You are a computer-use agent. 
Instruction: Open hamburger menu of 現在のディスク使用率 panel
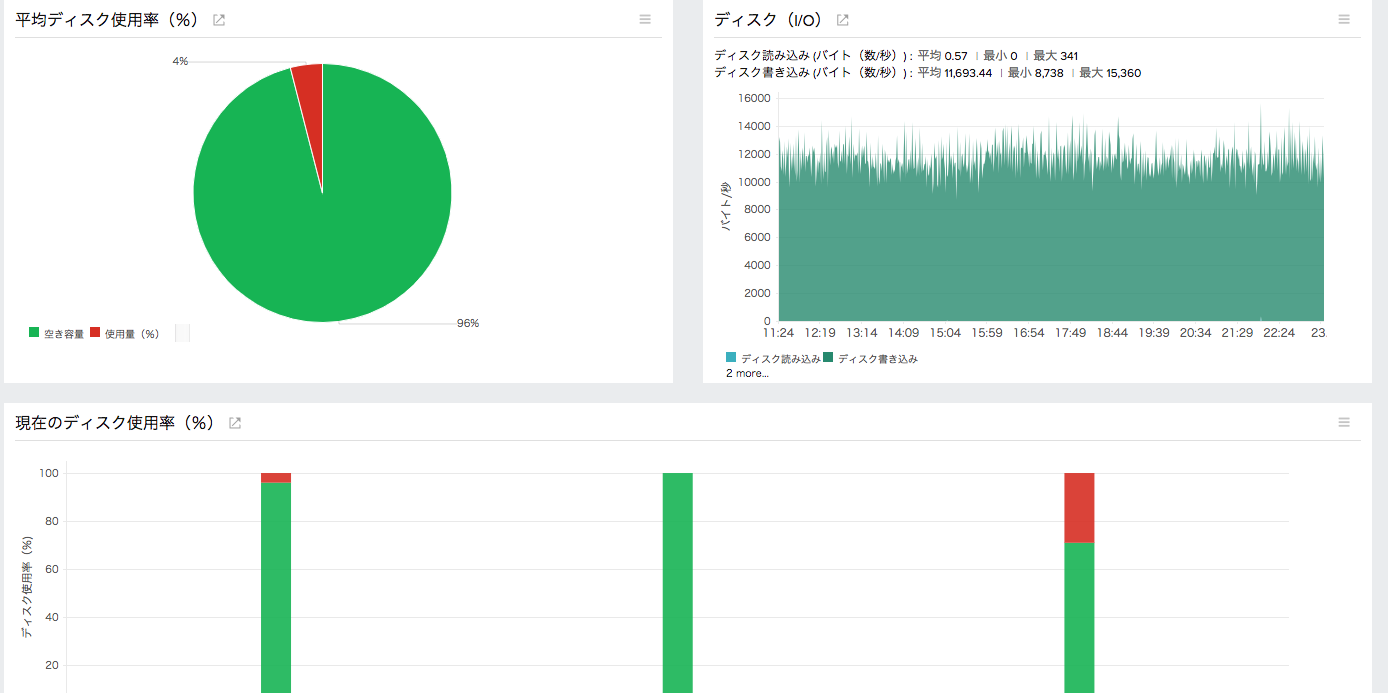[1344, 422]
